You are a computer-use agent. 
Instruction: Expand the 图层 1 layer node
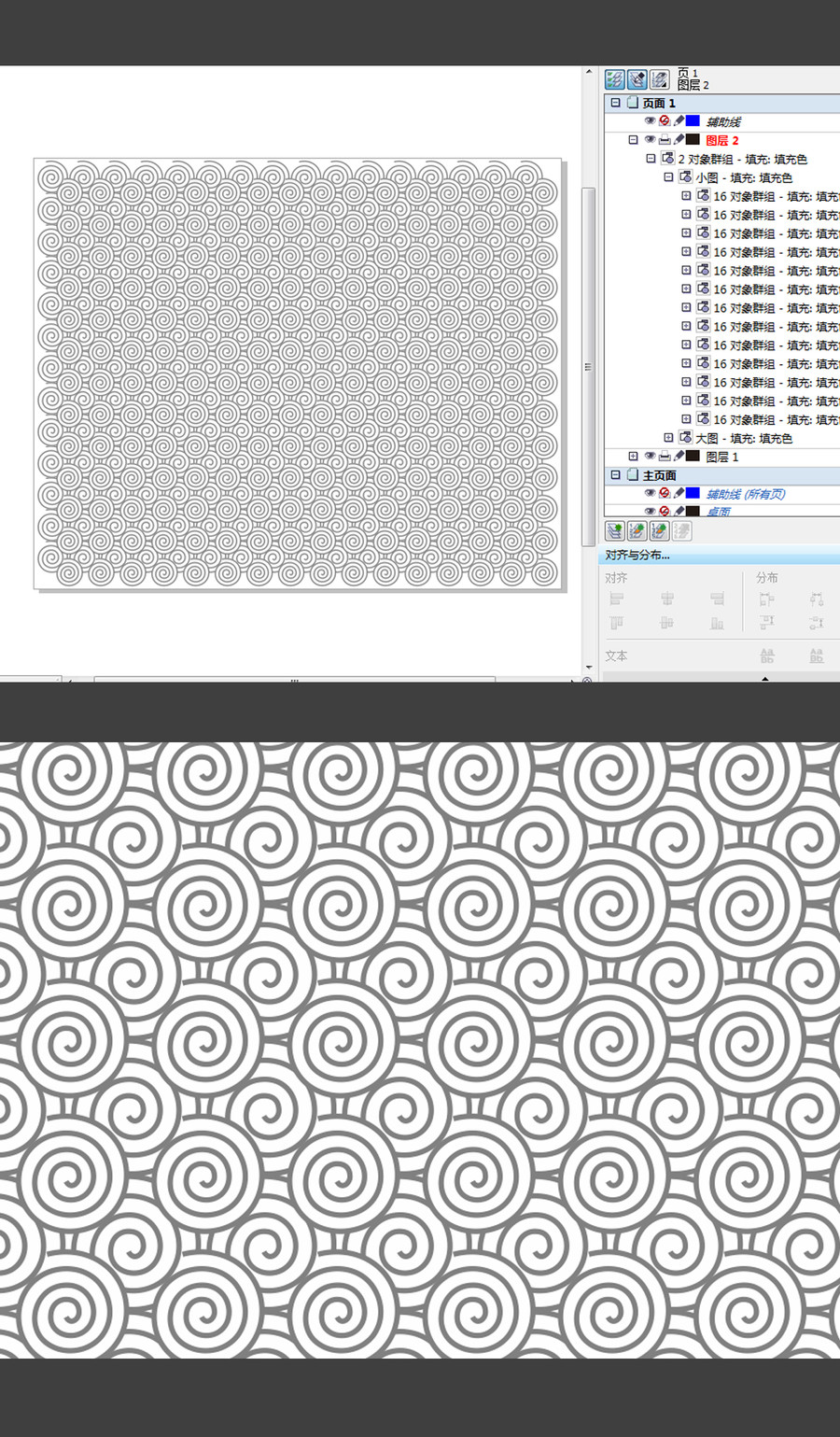click(634, 456)
